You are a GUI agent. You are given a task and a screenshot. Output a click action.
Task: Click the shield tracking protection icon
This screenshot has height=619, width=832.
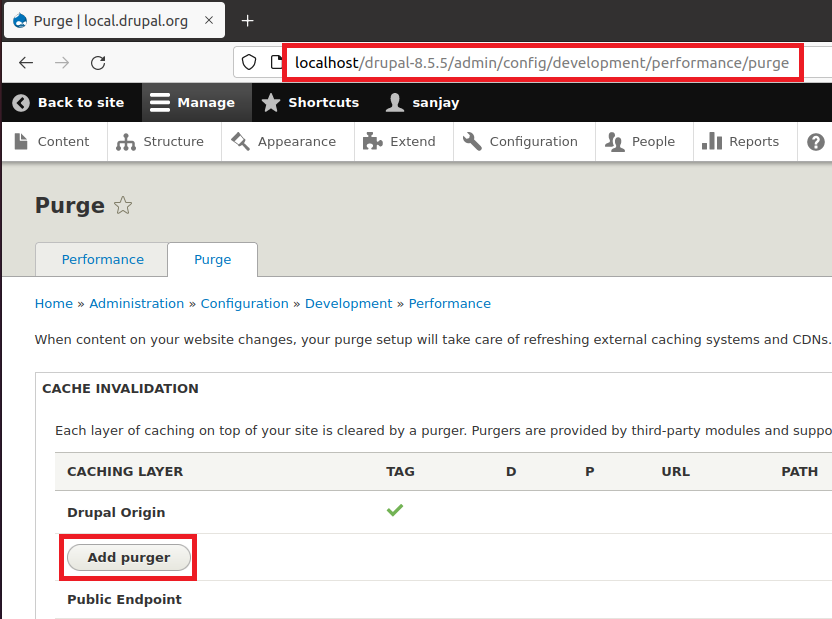[x=250, y=63]
